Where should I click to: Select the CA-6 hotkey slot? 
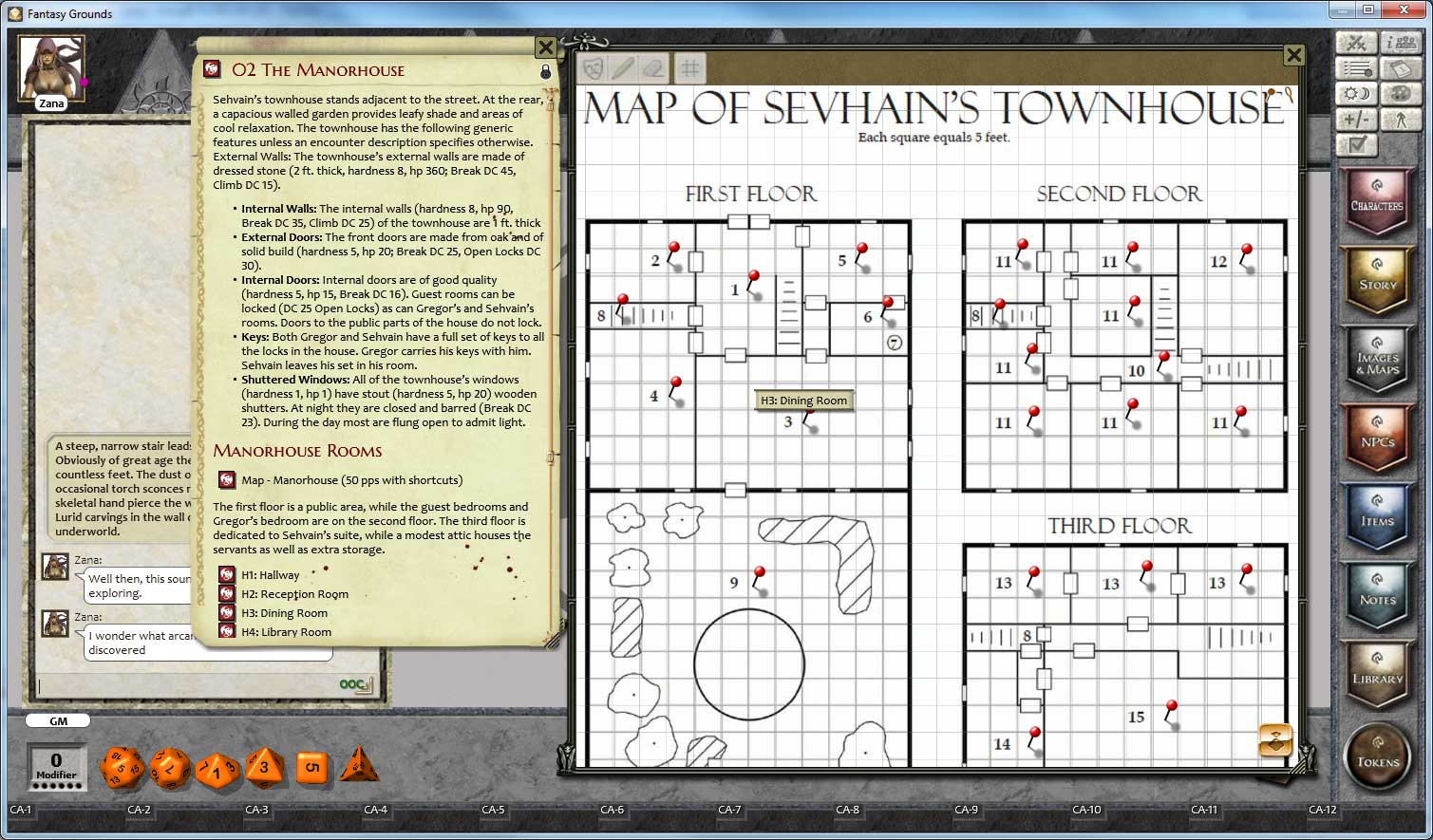click(612, 810)
